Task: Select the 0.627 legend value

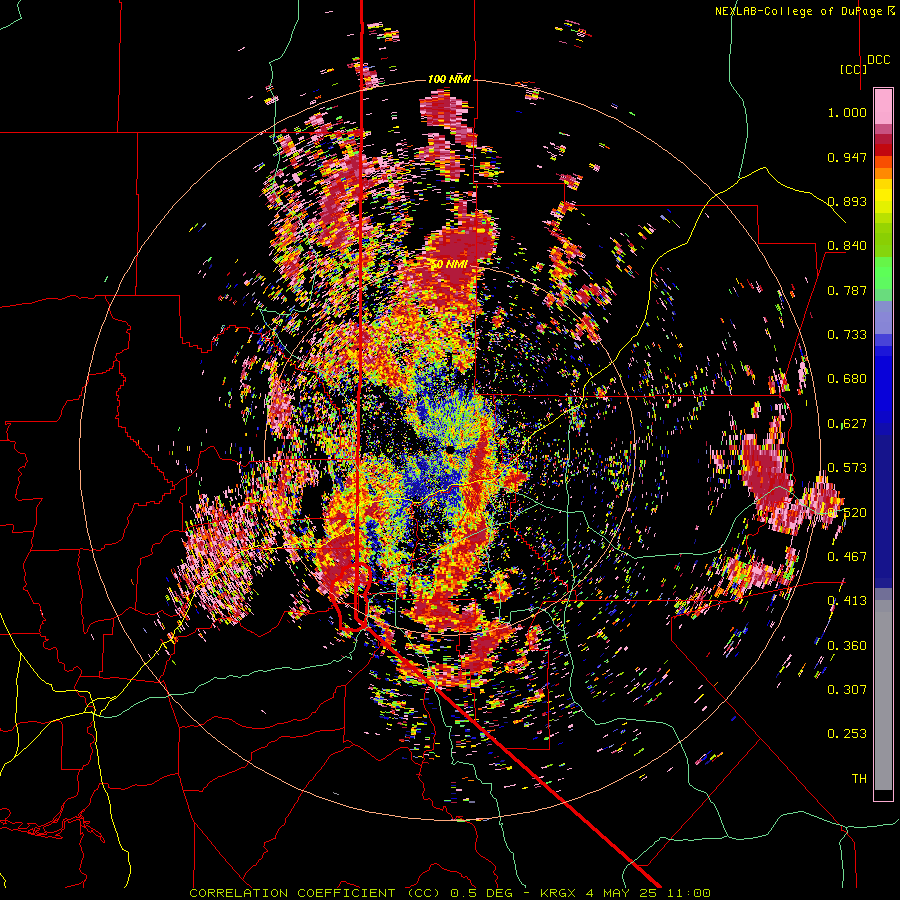Action: 847,424
